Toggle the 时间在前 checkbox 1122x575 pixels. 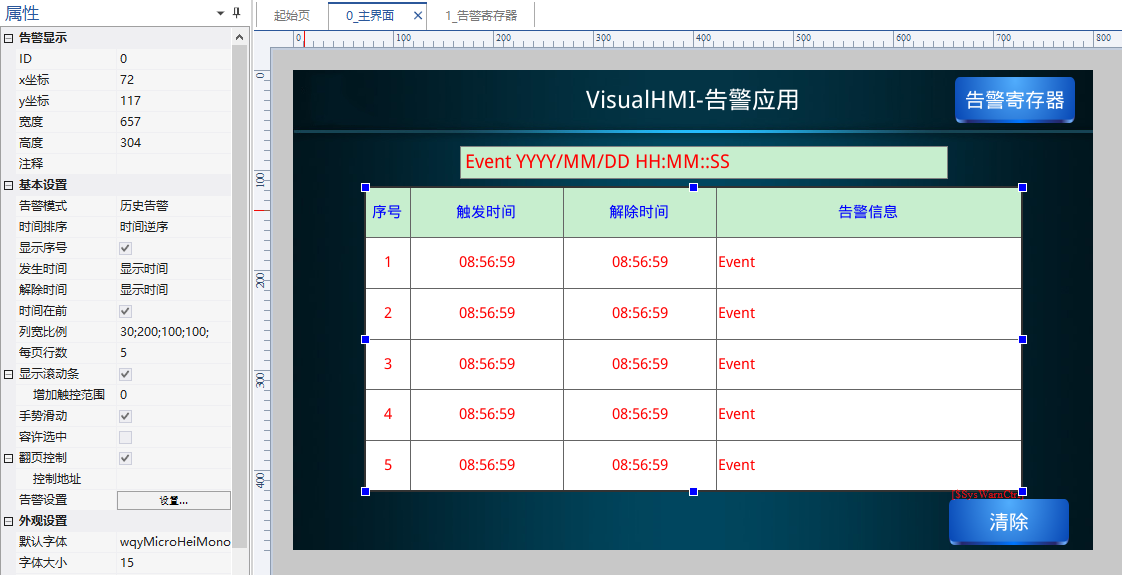pyautogui.click(x=125, y=311)
